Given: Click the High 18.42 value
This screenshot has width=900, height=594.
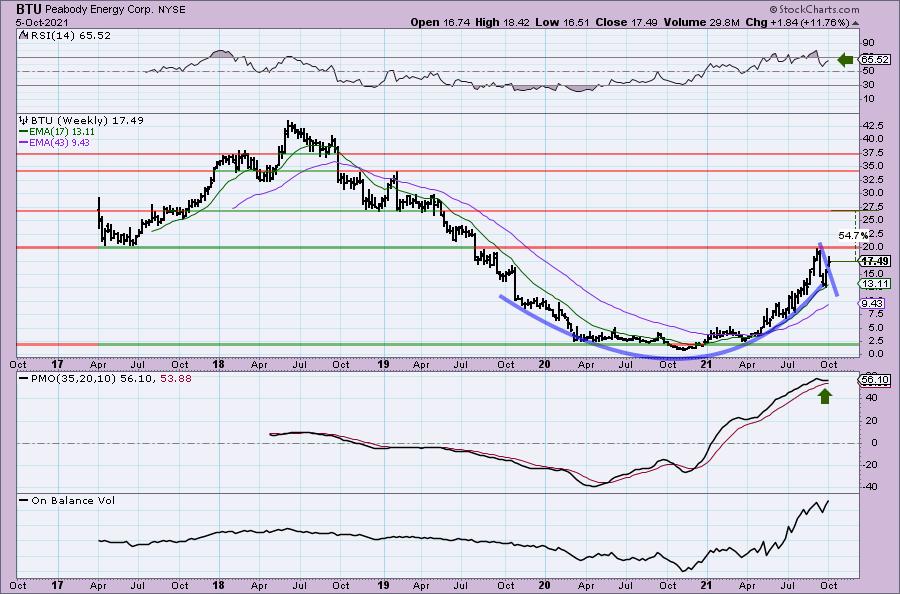Looking at the screenshot, I should coord(502,22).
